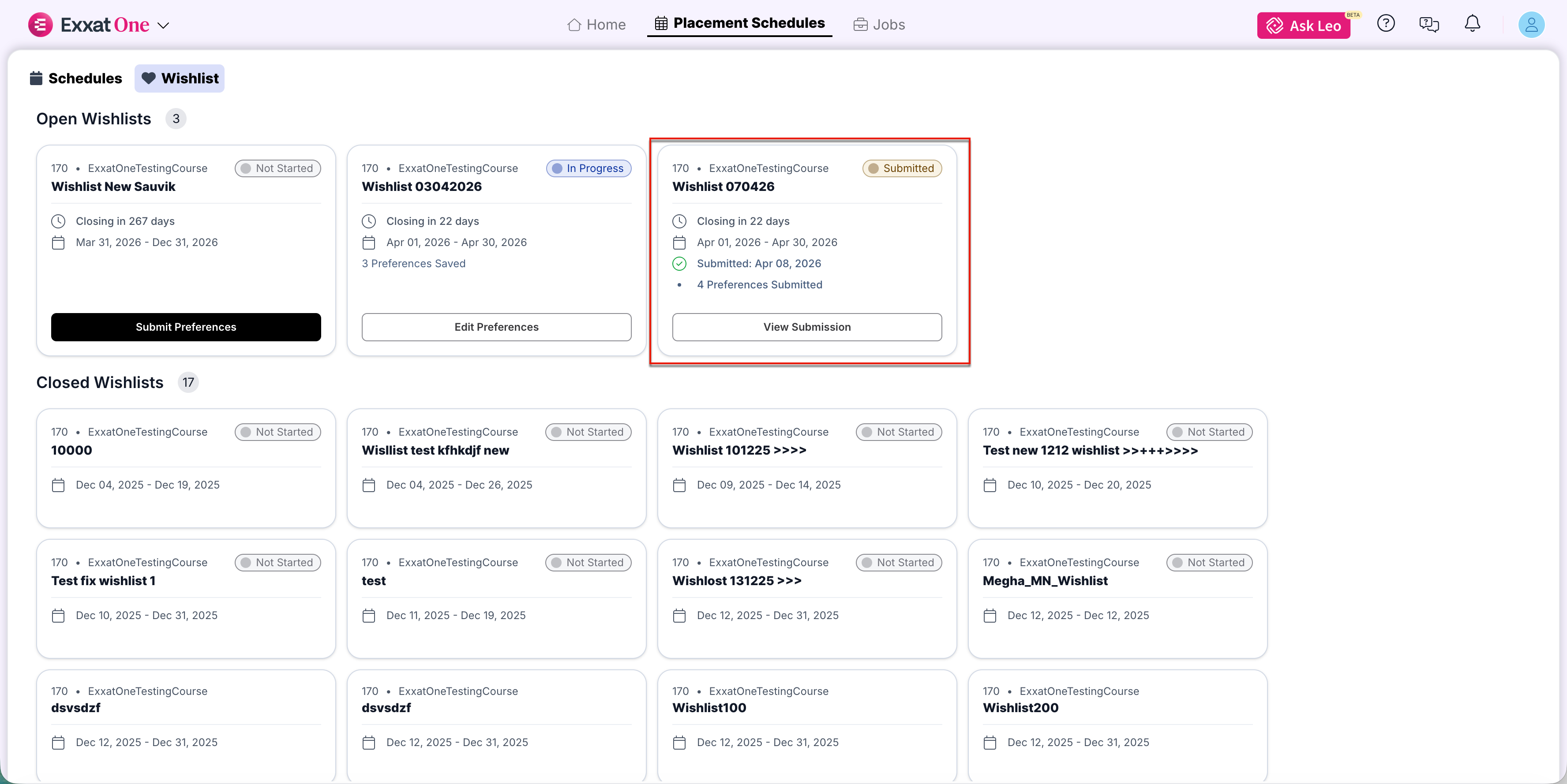
Task: Click the In Progress status badge
Action: click(588, 168)
